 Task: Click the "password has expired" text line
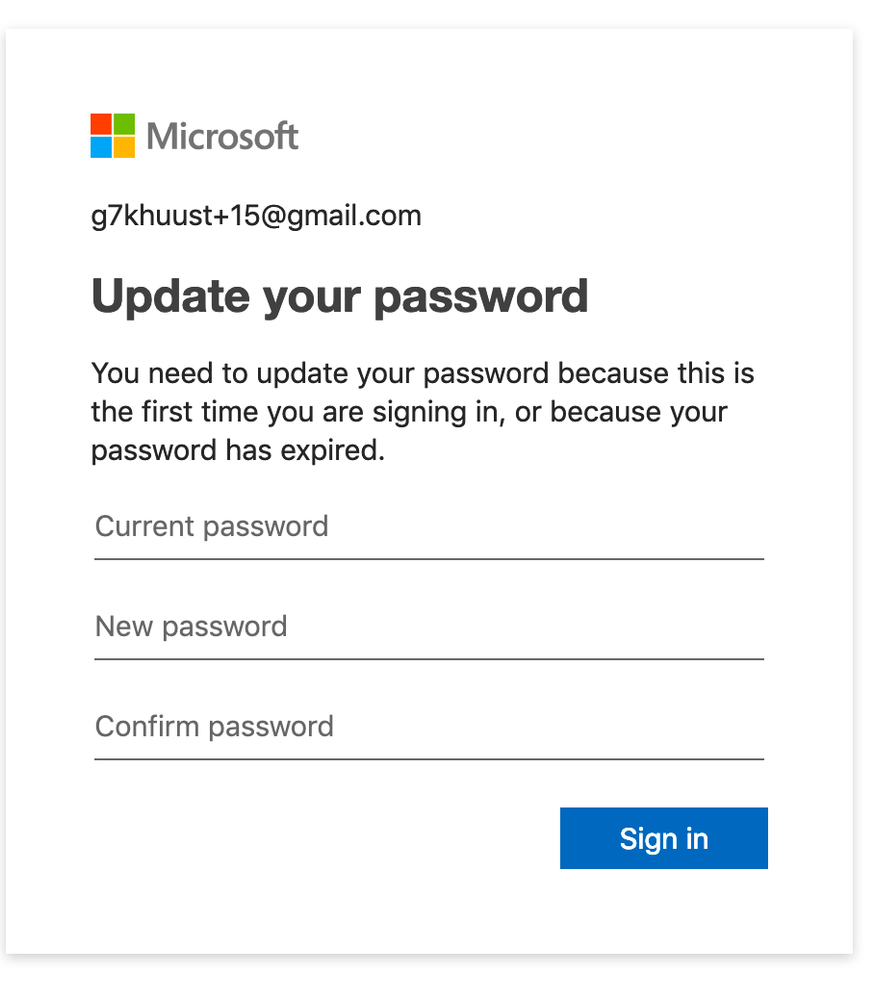pos(237,450)
